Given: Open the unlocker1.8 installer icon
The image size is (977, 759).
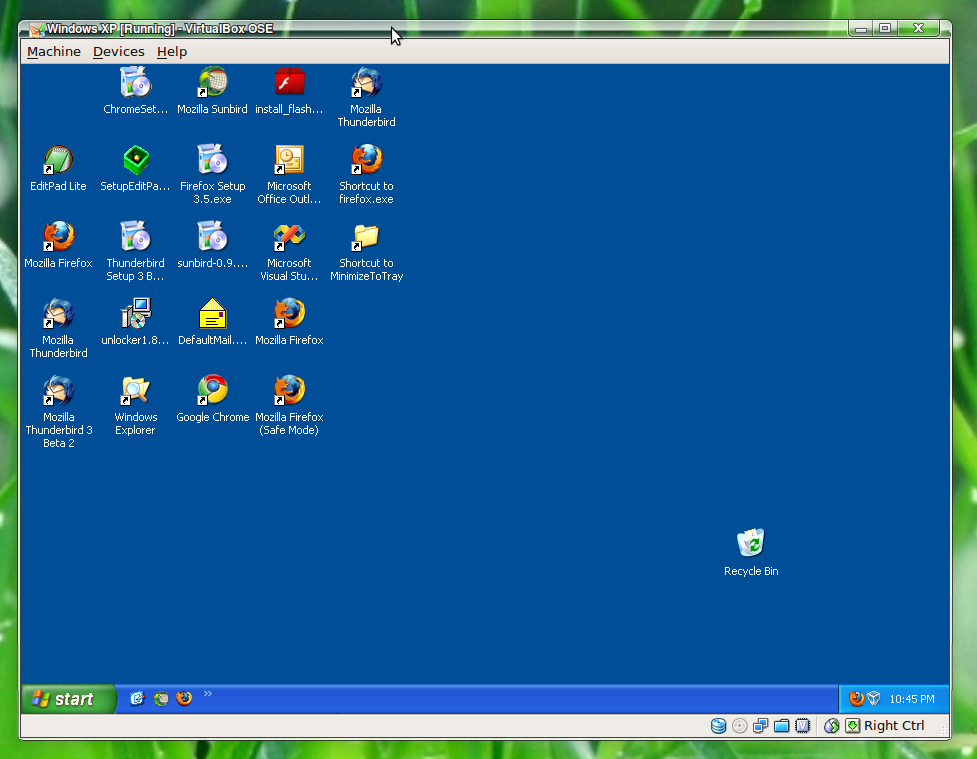Looking at the screenshot, I should coord(135,313).
